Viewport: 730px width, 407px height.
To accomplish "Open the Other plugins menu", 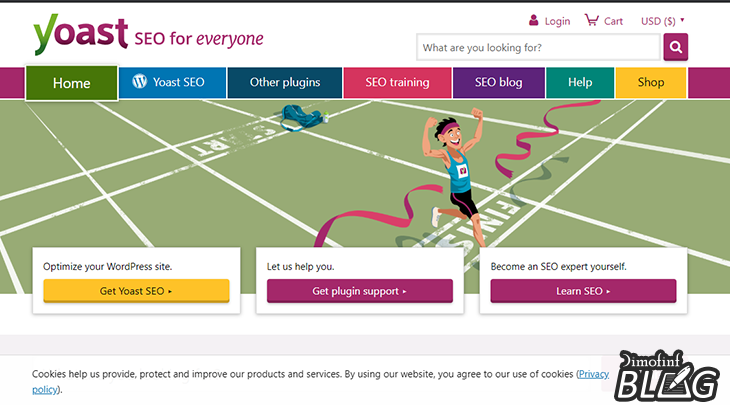I will tap(285, 82).
